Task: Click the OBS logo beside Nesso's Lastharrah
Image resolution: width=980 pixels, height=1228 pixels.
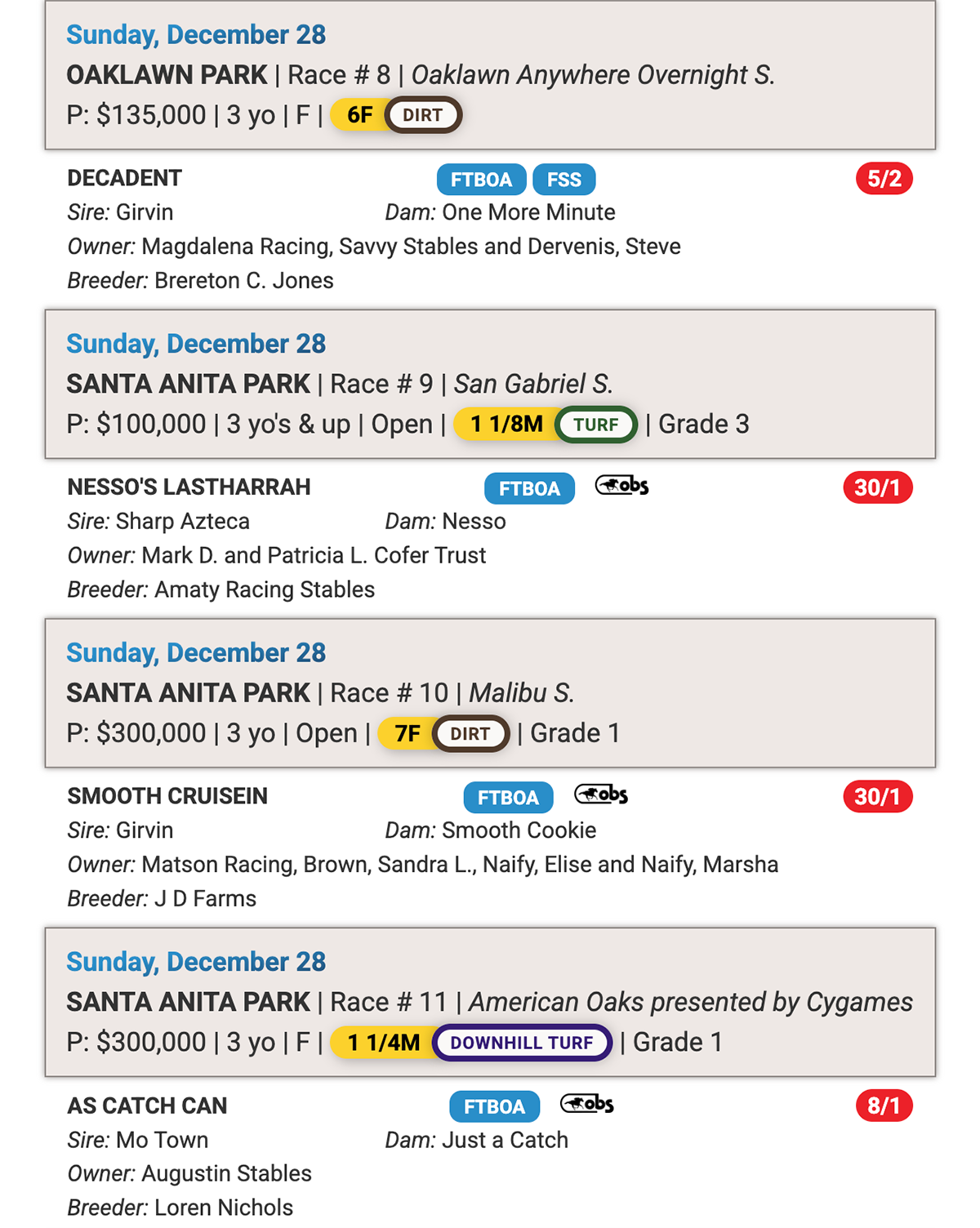Action: [622, 487]
